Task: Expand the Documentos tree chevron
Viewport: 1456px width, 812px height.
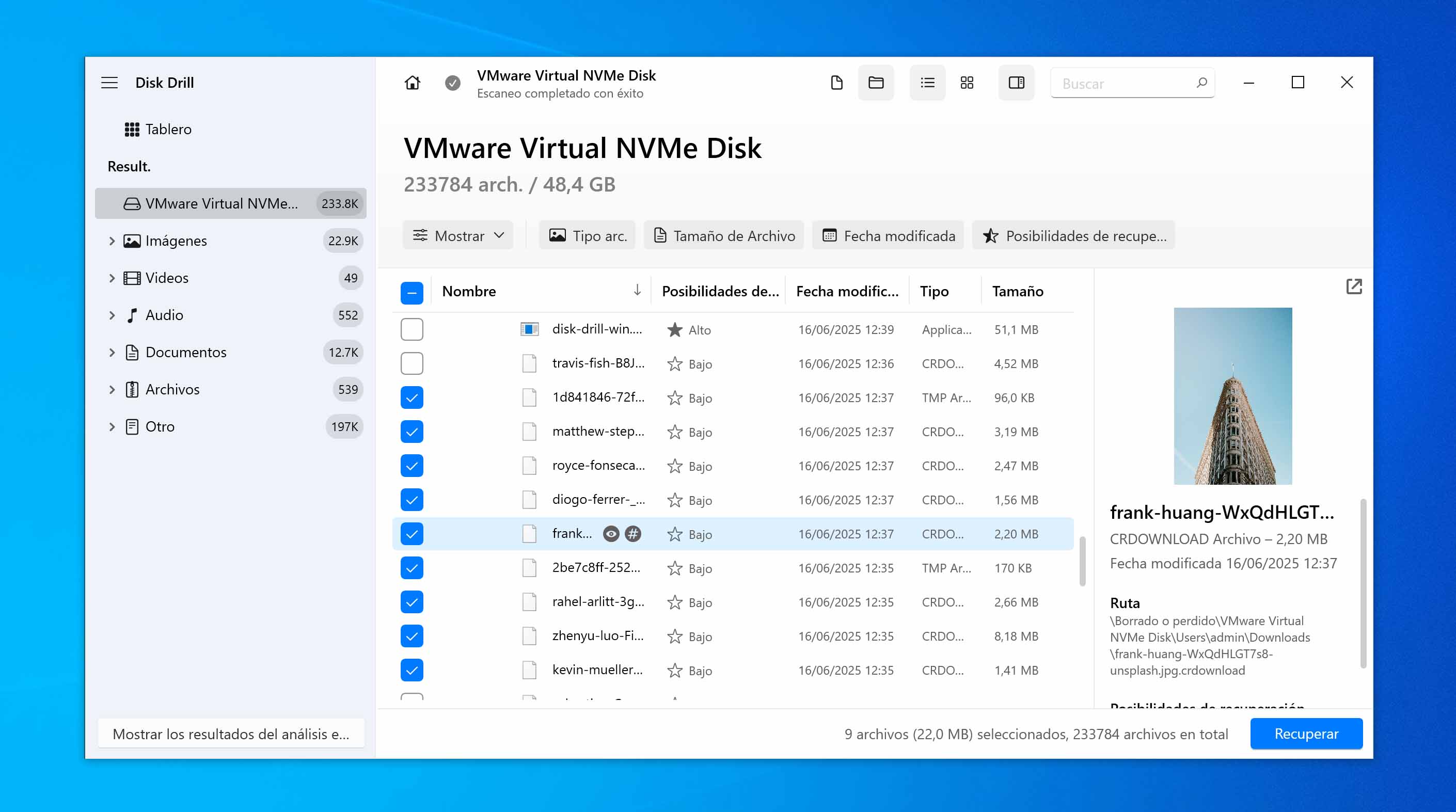Action: point(112,352)
